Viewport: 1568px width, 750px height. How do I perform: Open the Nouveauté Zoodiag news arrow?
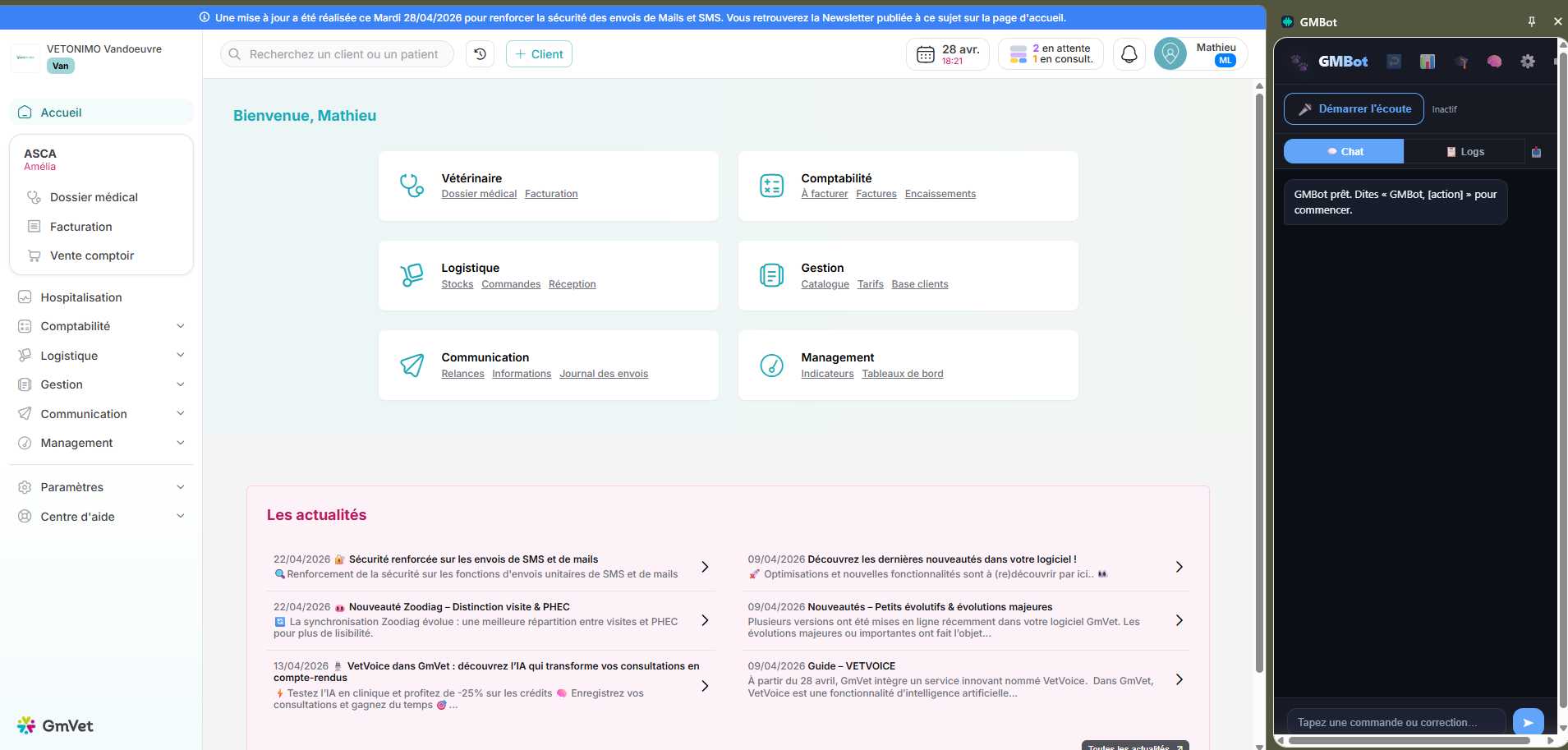(x=705, y=620)
